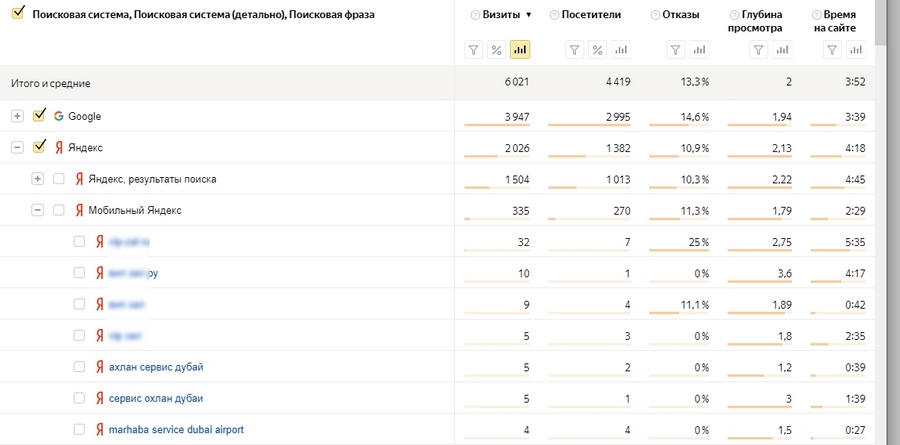Click the Мобильный Яндекс label
Screen dimensions: 900x445
click(135, 210)
